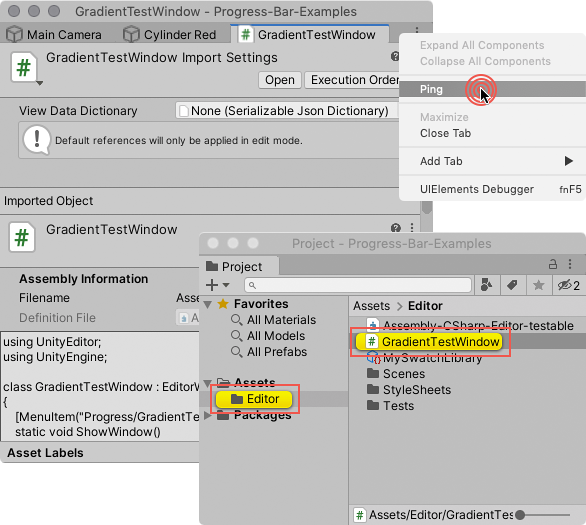Toggle the Project window lock icon
This screenshot has height=525, width=586.
(x=553, y=264)
